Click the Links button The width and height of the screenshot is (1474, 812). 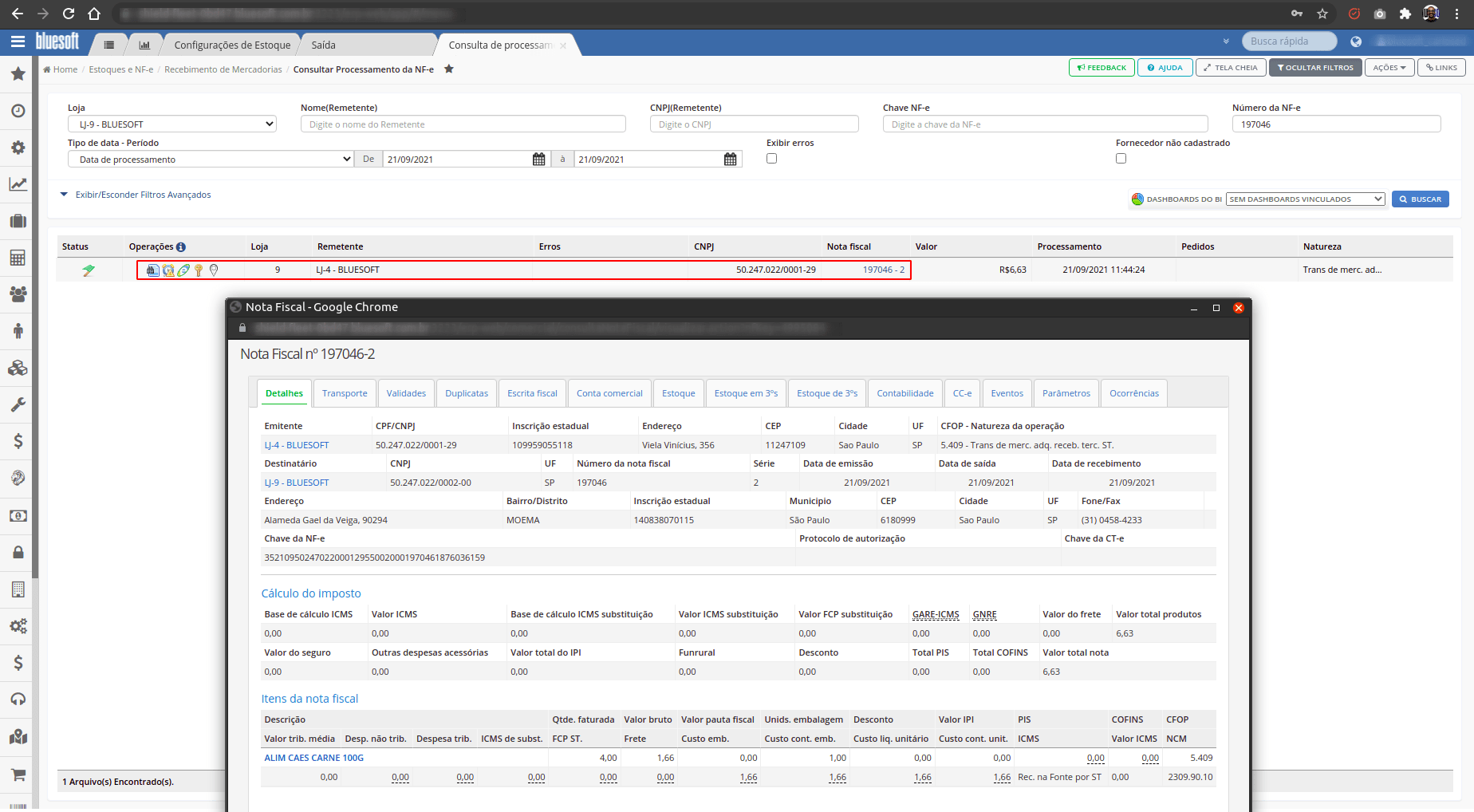coord(1441,68)
